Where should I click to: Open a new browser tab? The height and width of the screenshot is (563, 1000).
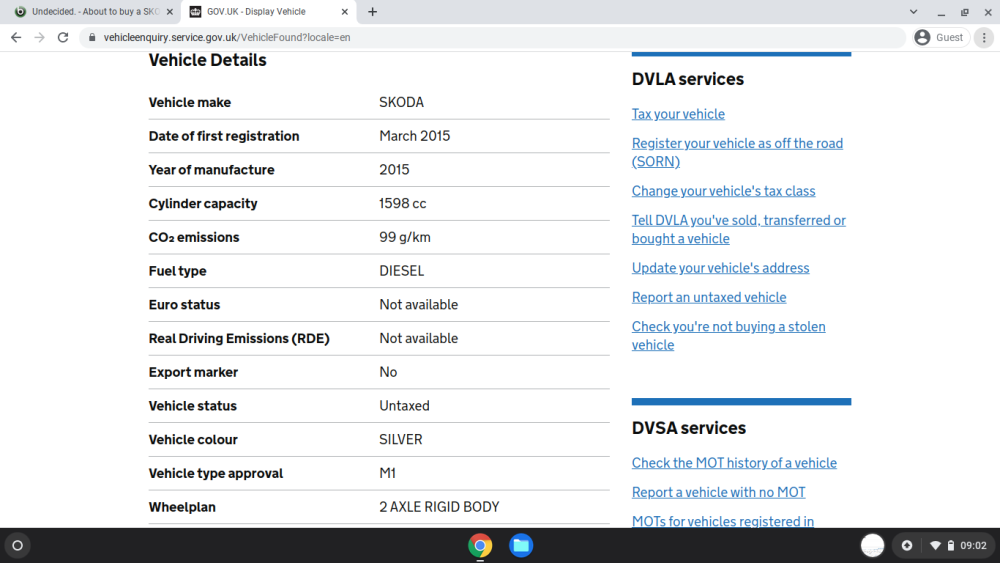pyautogui.click(x=372, y=11)
